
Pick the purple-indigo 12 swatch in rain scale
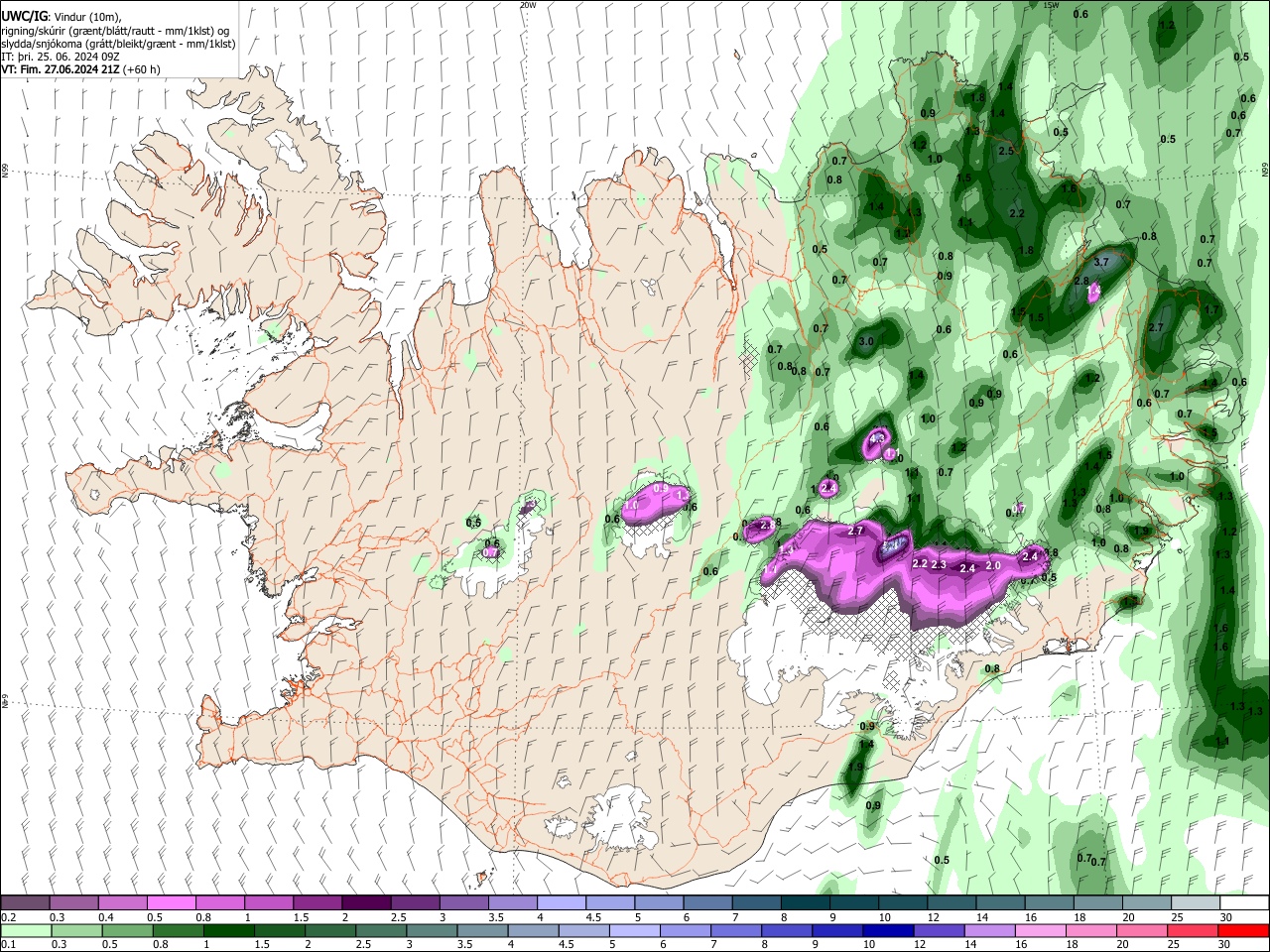tap(939, 930)
